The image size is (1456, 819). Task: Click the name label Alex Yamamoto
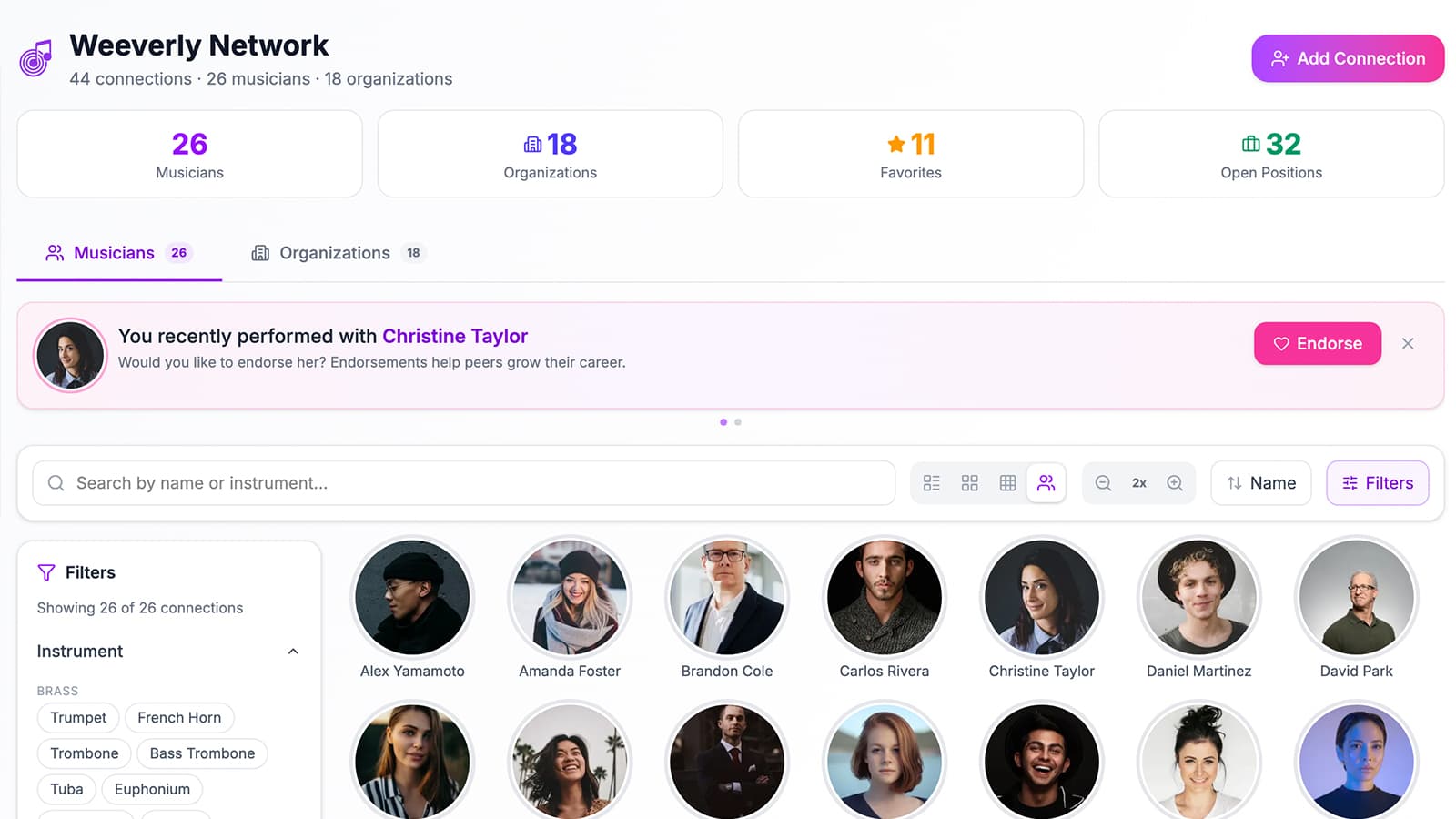(412, 672)
